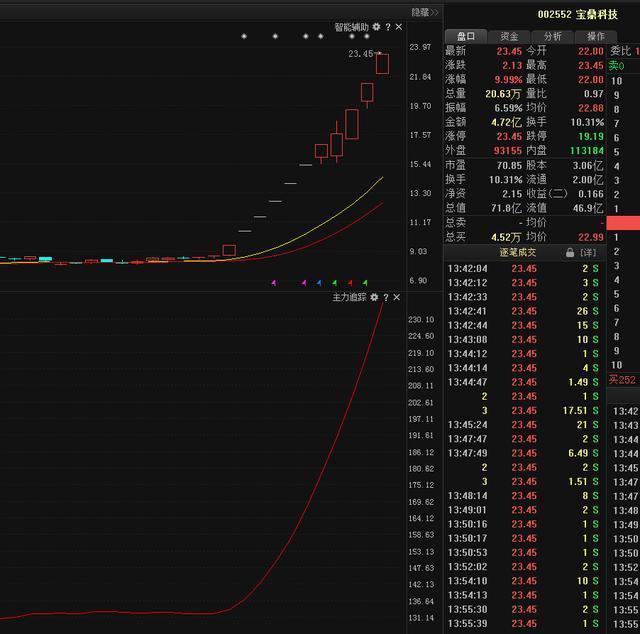Open settings gear for 主力追踪 indicator
Image resolution: width=640 pixels, height=634 pixels.
374,298
